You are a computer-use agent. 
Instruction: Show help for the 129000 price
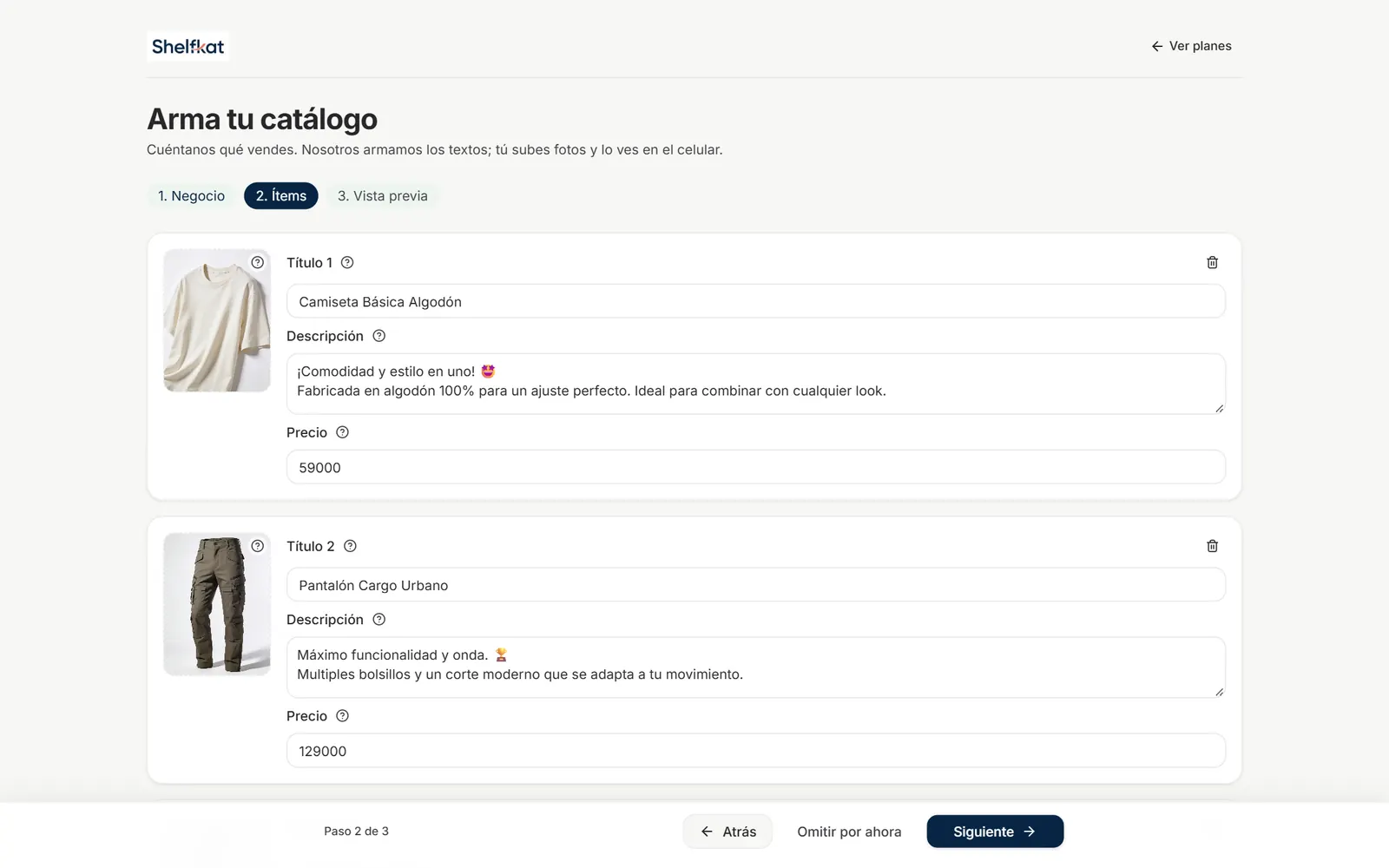click(x=342, y=716)
